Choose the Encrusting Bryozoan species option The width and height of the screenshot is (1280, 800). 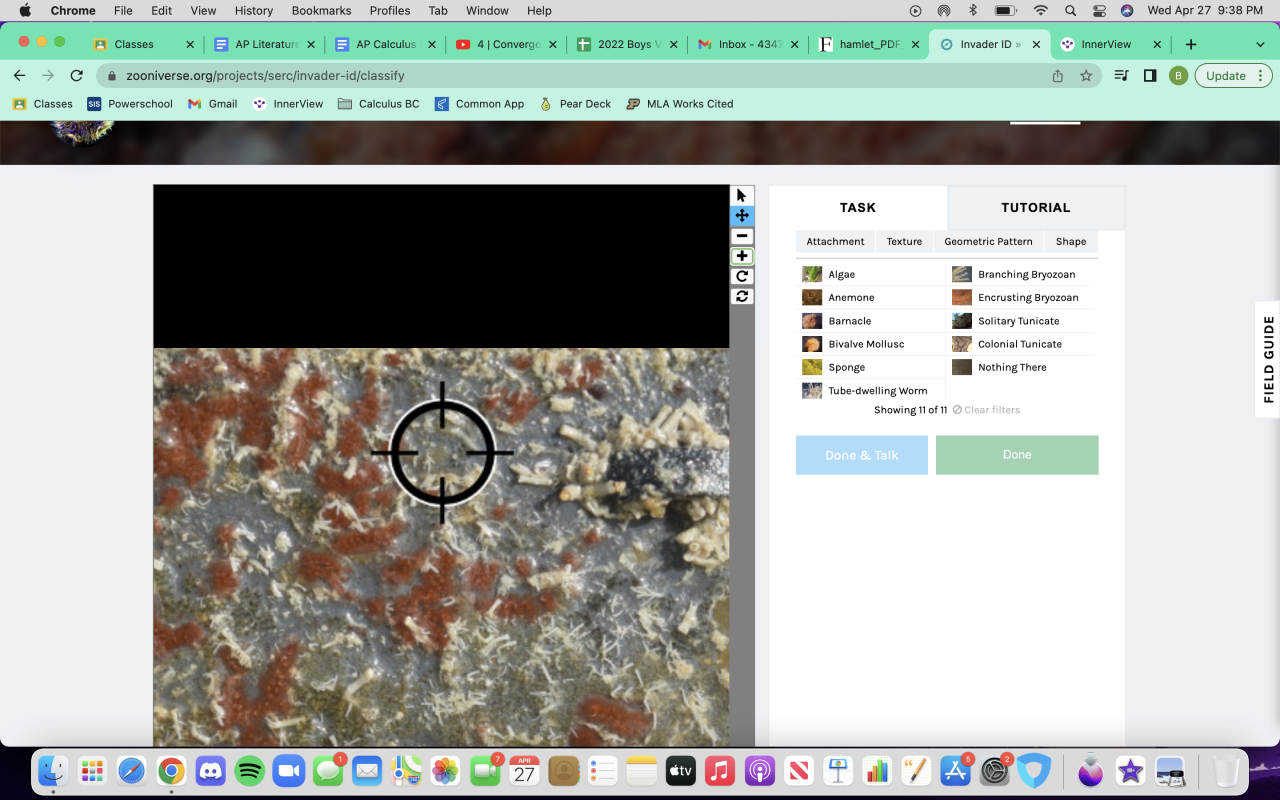1027,298
